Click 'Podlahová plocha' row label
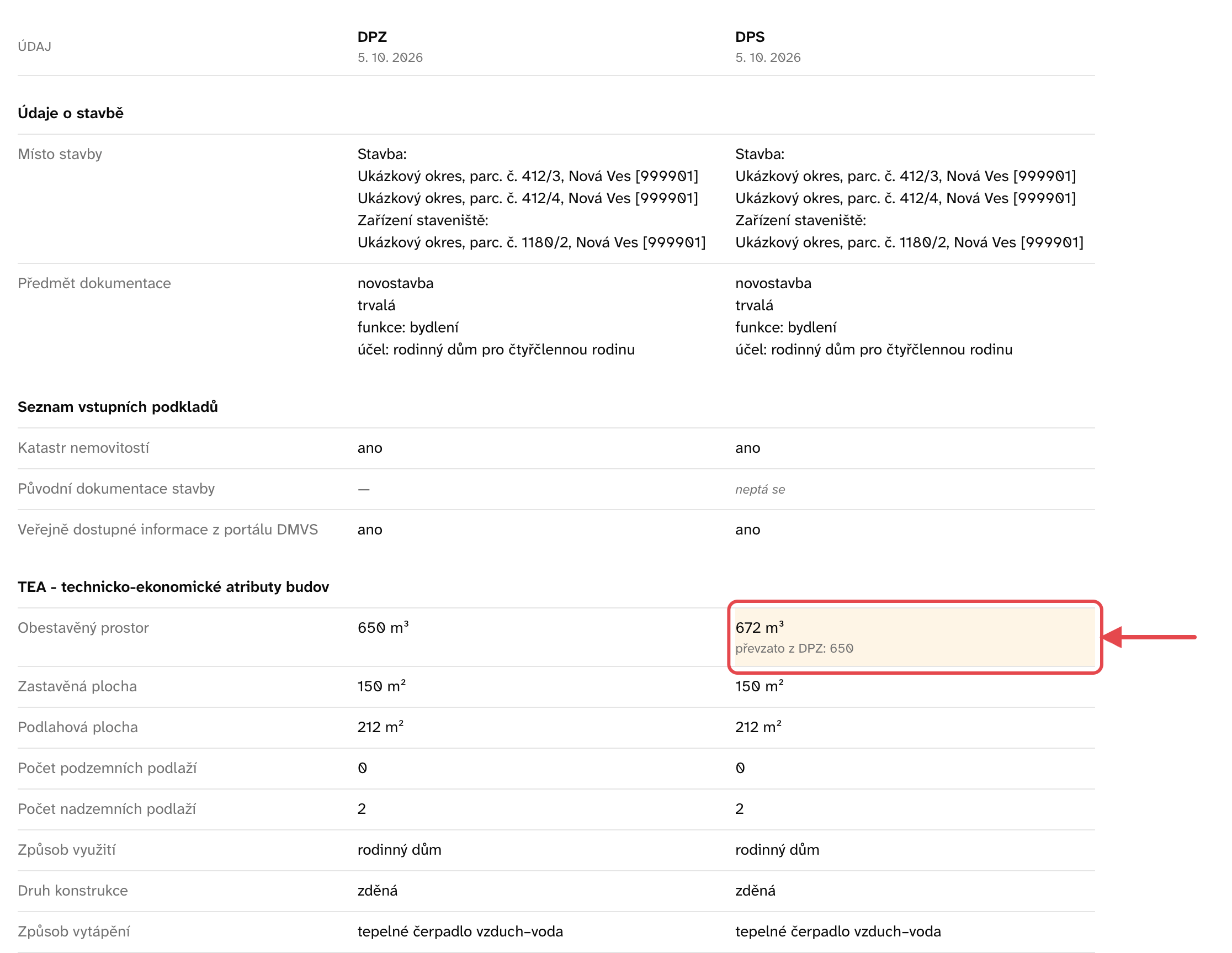The width and height of the screenshot is (1232, 953). coord(78,727)
